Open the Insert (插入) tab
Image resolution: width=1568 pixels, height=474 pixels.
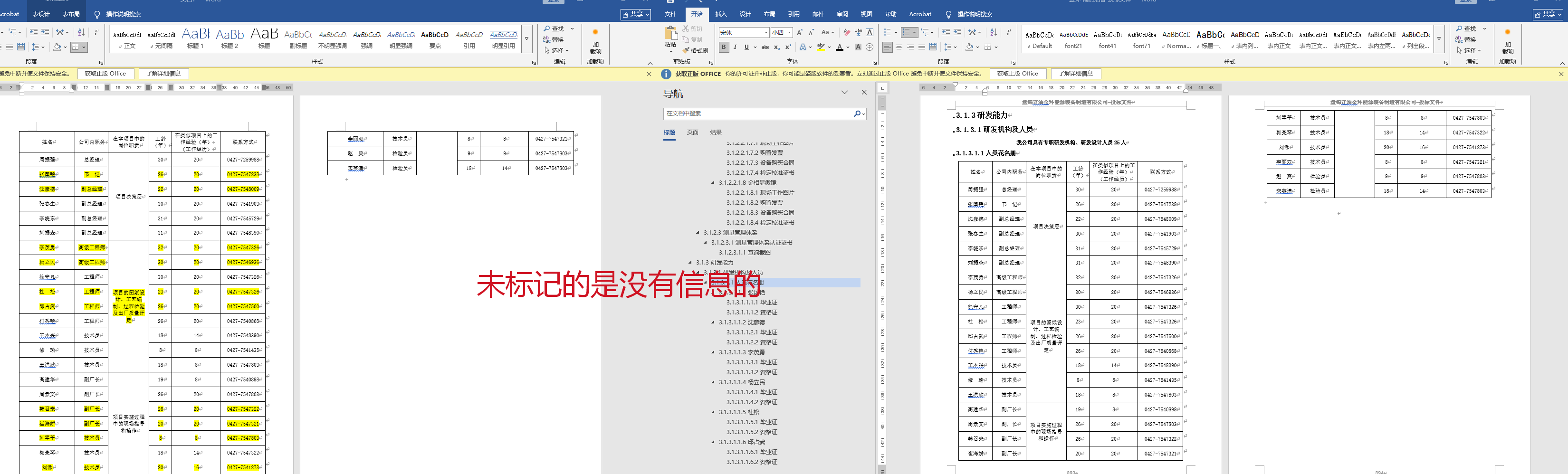pos(721,14)
